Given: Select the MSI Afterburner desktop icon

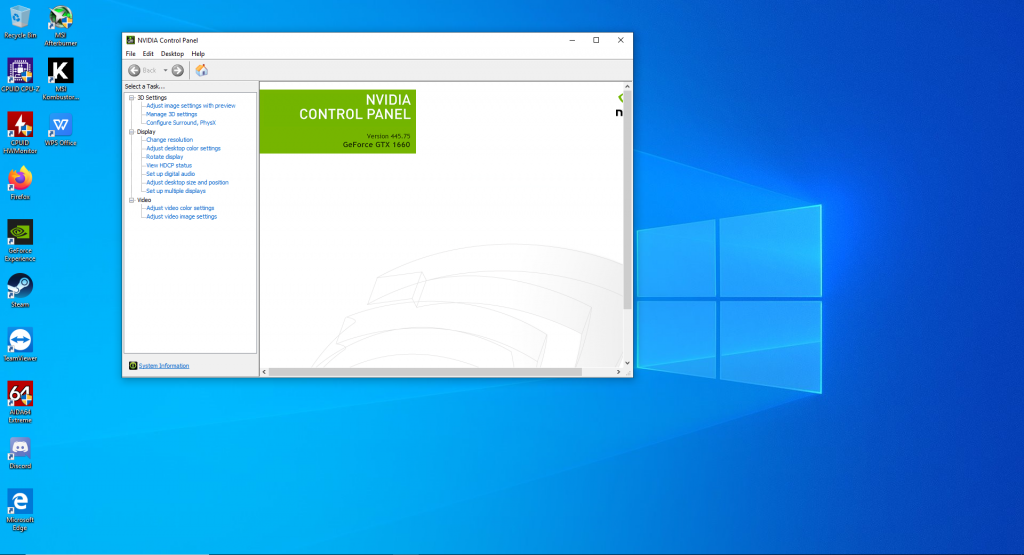Looking at the screenshot, I should pos(61,26).
